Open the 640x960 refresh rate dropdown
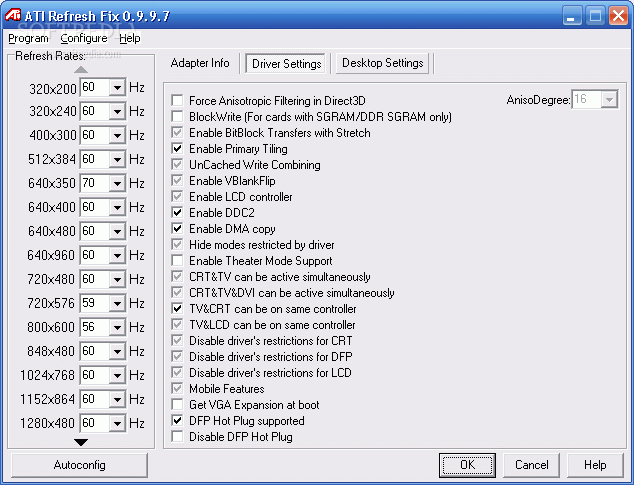The image size is (634, 485). click(x=117, y=255)
